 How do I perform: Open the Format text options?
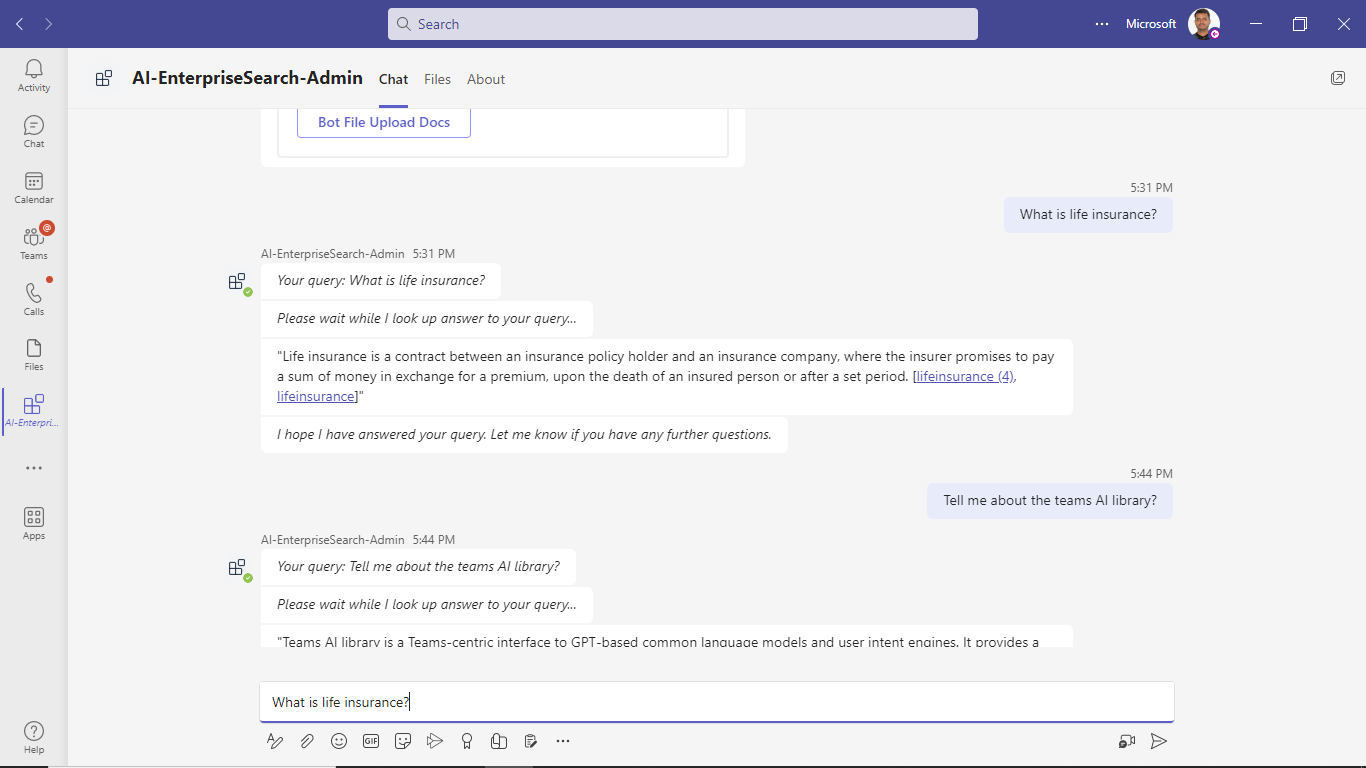[x=275, y=741]
